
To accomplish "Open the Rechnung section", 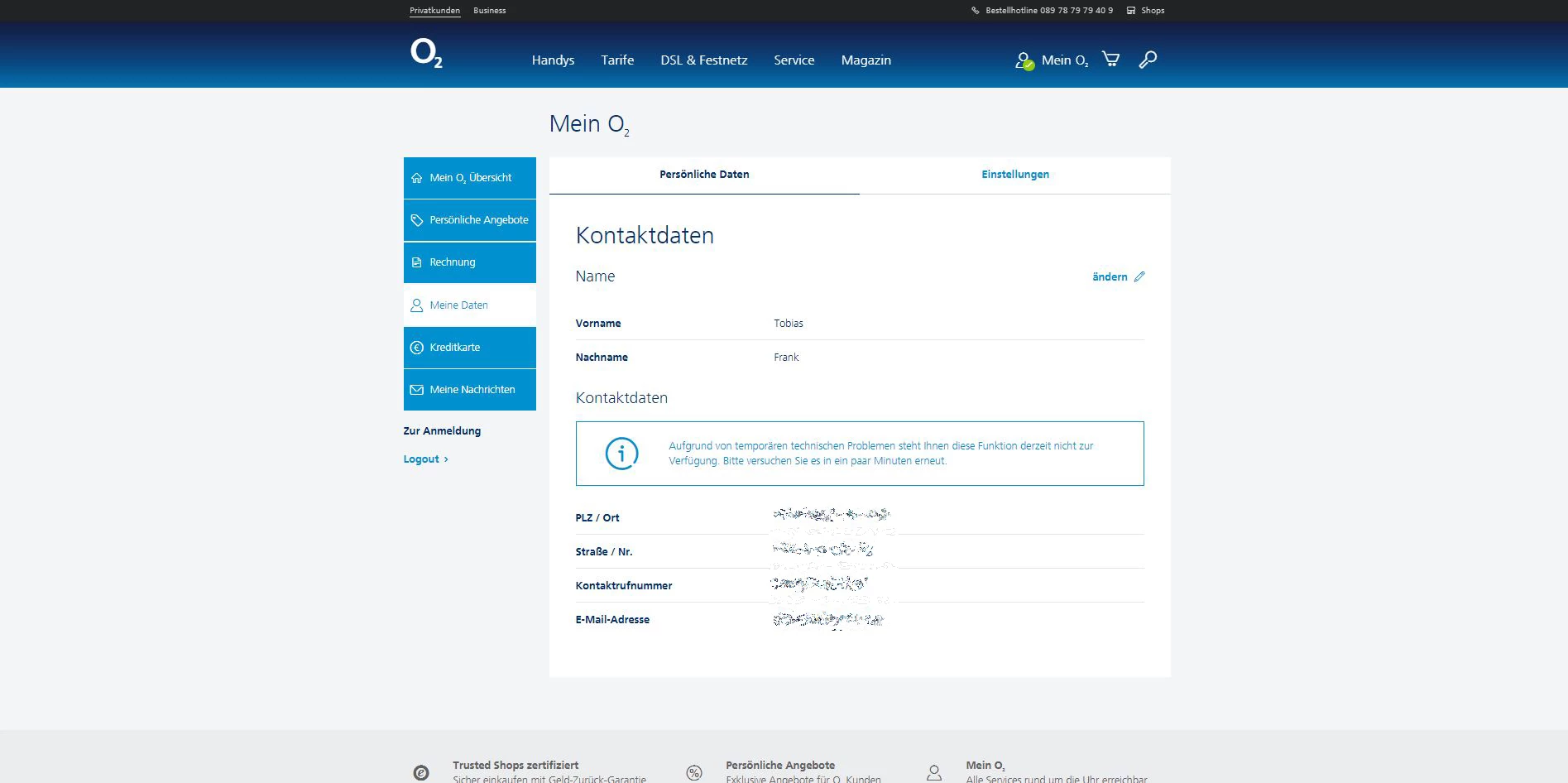I will (x=470, y=262).
